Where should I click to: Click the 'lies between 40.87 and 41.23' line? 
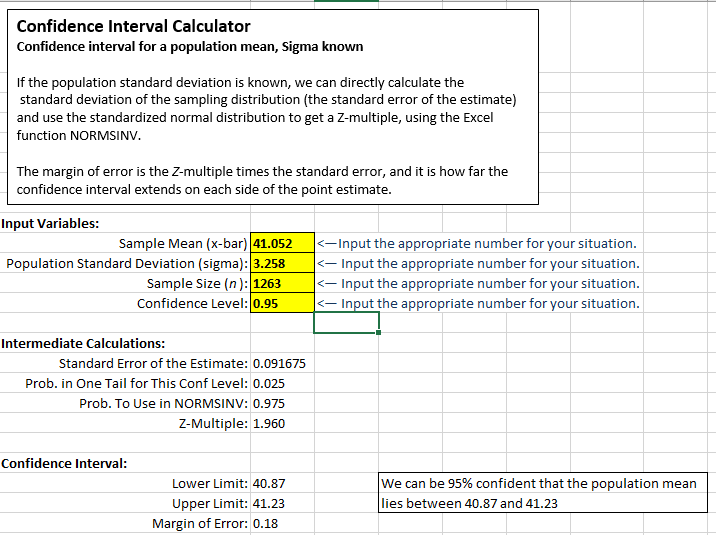coord(469,504)
